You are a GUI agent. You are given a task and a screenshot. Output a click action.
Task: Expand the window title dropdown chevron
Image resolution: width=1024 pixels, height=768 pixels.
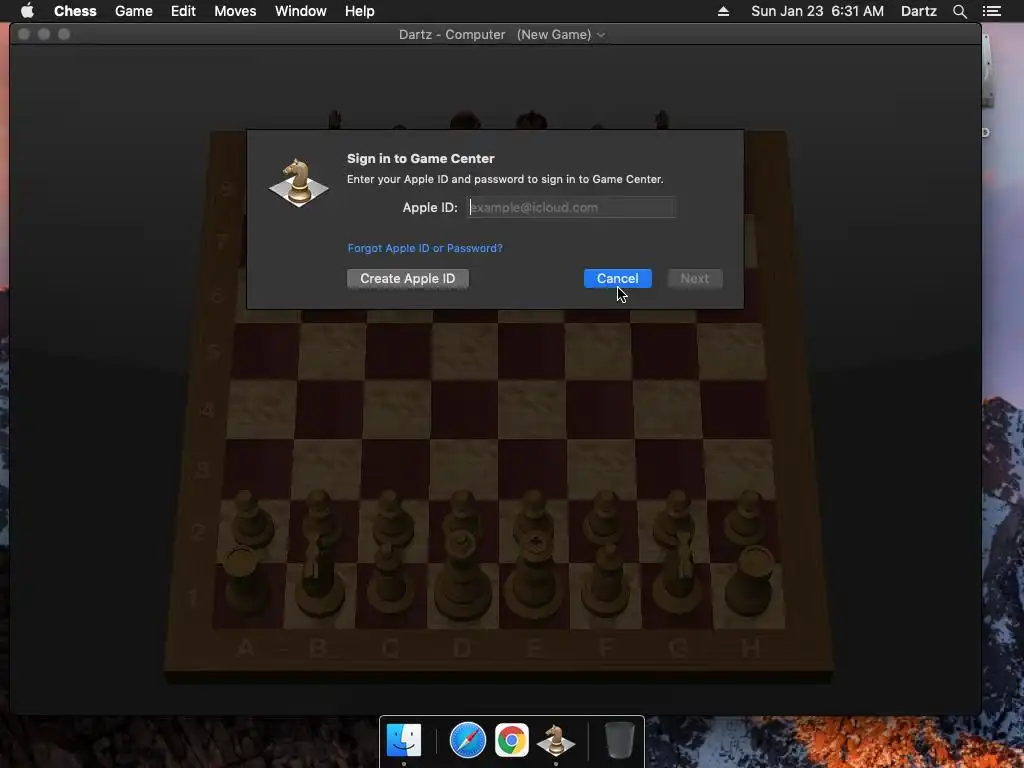(x=601, y=35)
